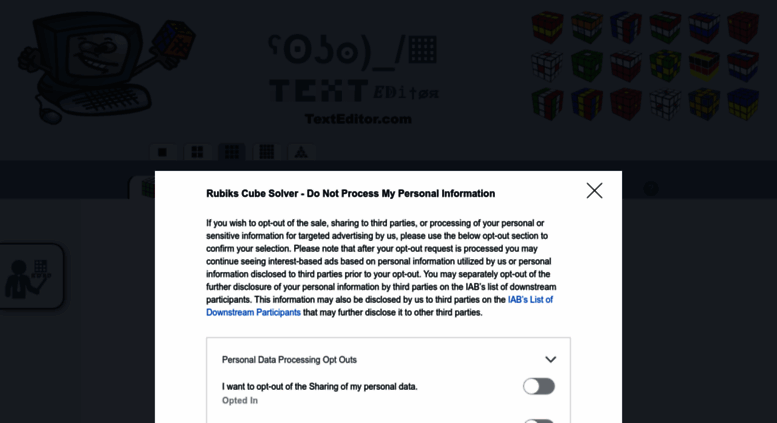The width and height of the screenshot is (777, 423).
Task: Select the pyramid puzzle icon
Action: click(301, 152)
